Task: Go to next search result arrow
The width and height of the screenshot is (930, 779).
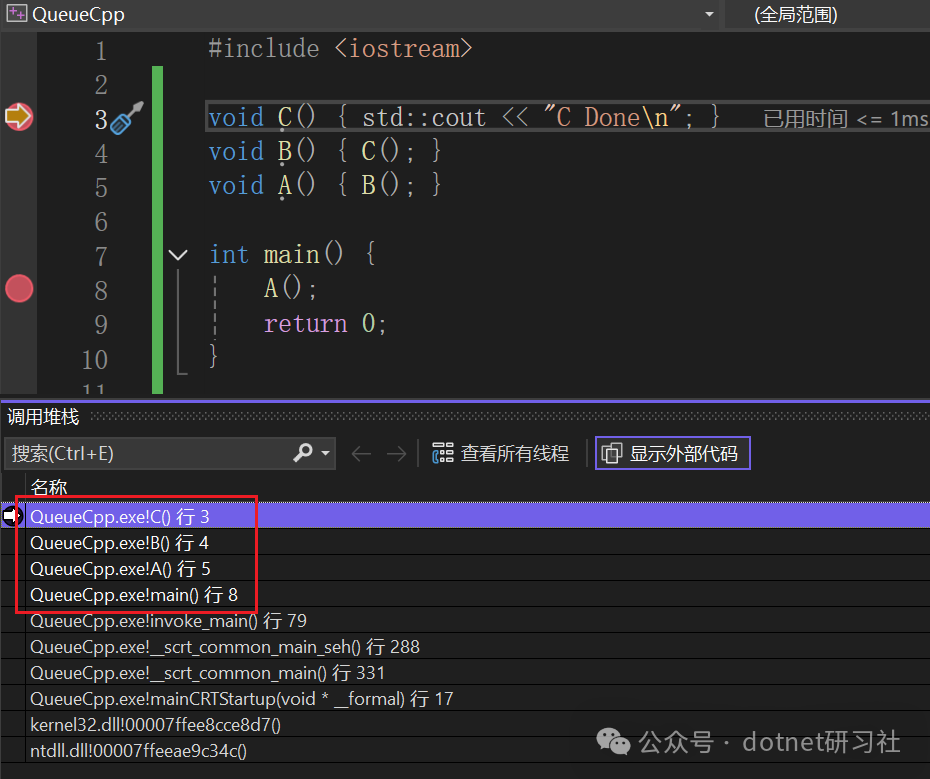Action: (x=396, y=454)
